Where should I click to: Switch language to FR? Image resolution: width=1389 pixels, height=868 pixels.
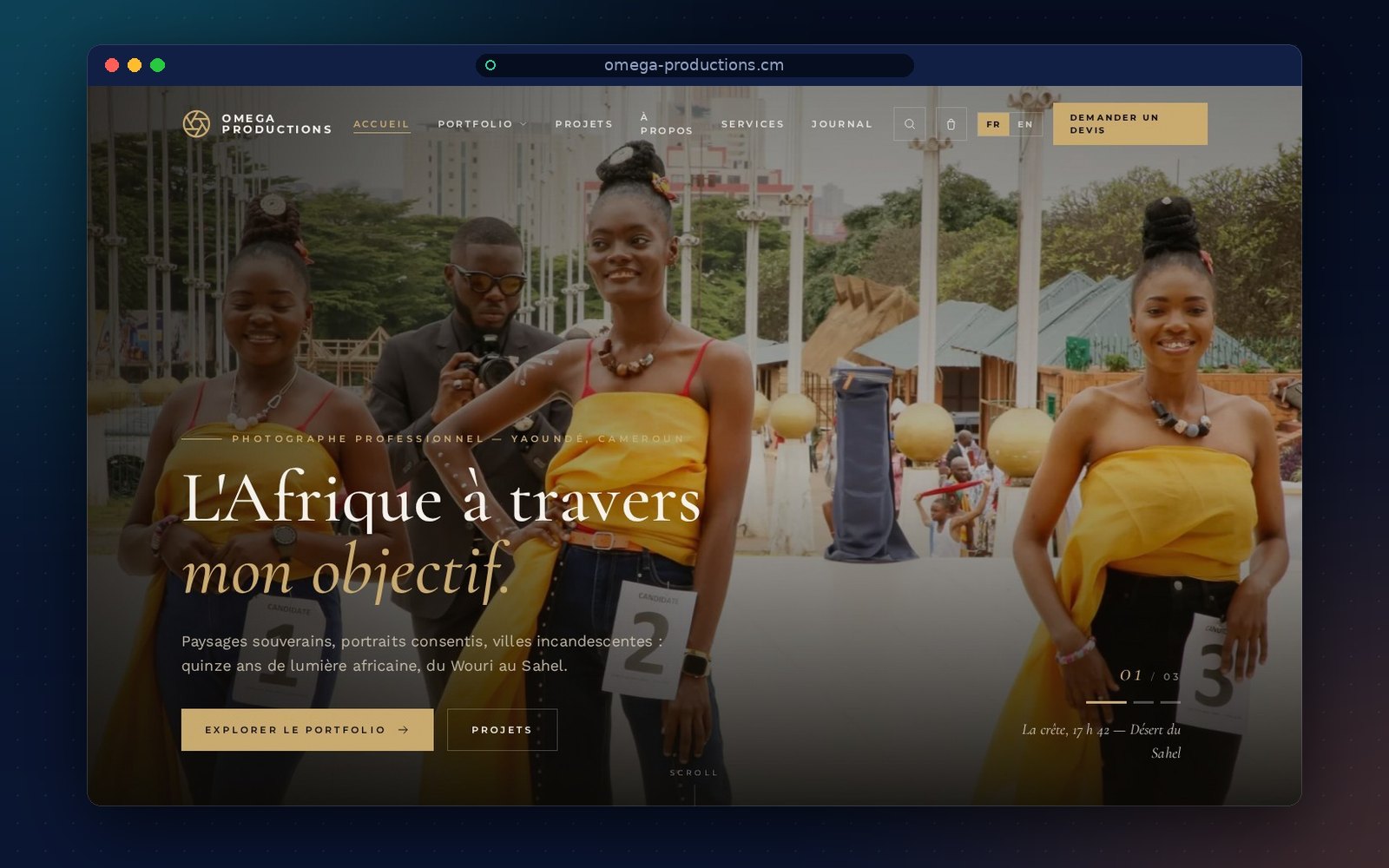tap(993, 124)
